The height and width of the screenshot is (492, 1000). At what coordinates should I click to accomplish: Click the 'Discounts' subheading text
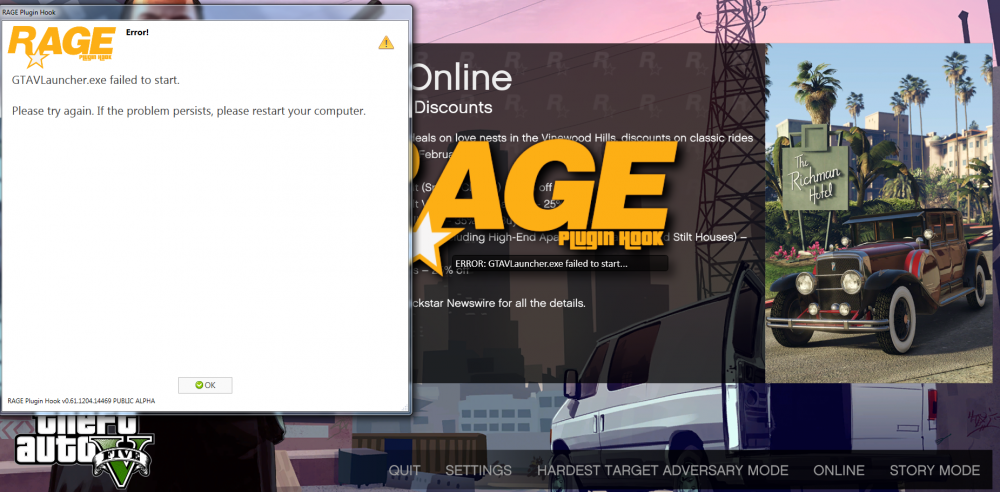pos(453,107)
